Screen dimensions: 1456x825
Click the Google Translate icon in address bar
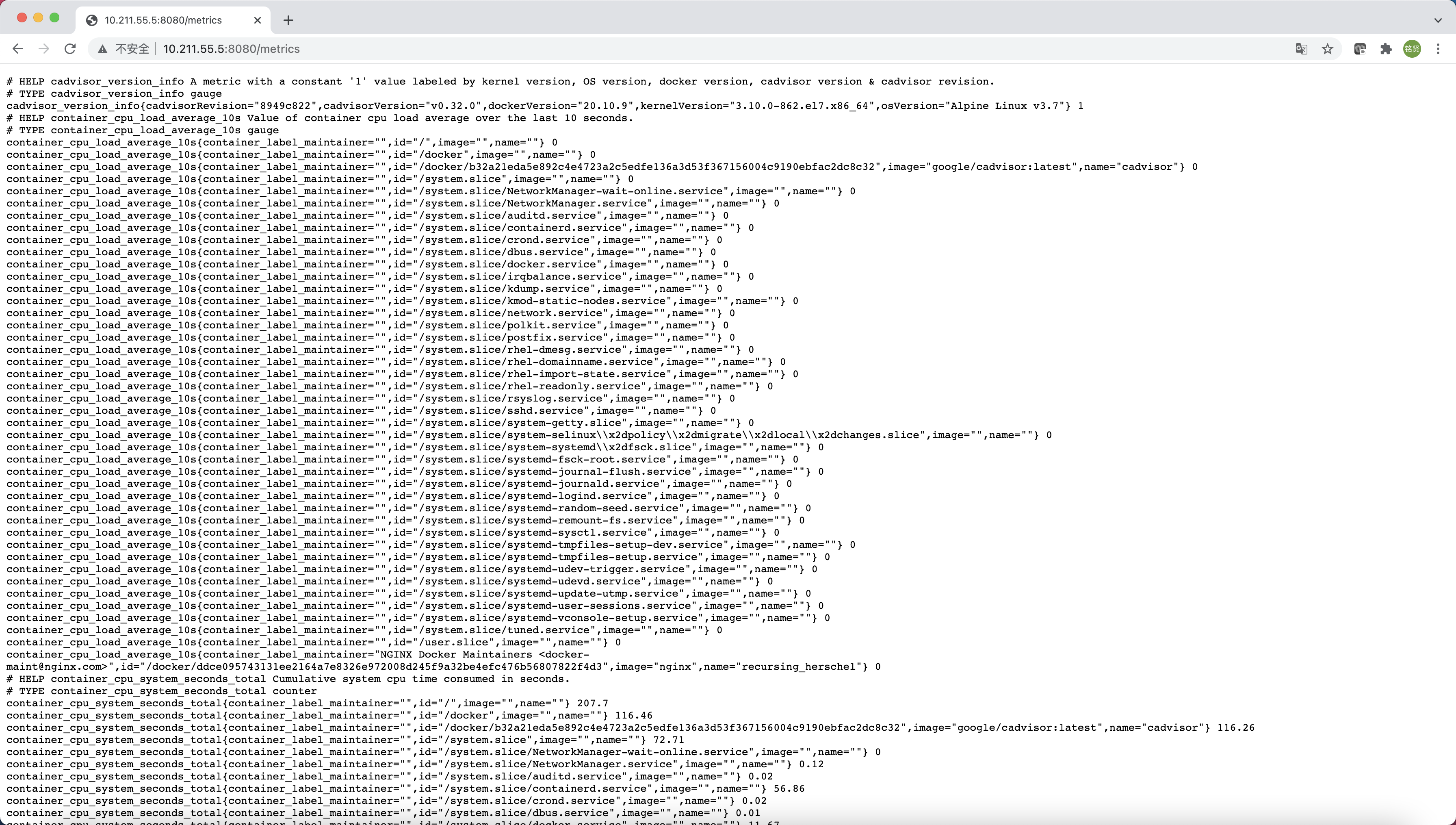(x=1301, y=49)
